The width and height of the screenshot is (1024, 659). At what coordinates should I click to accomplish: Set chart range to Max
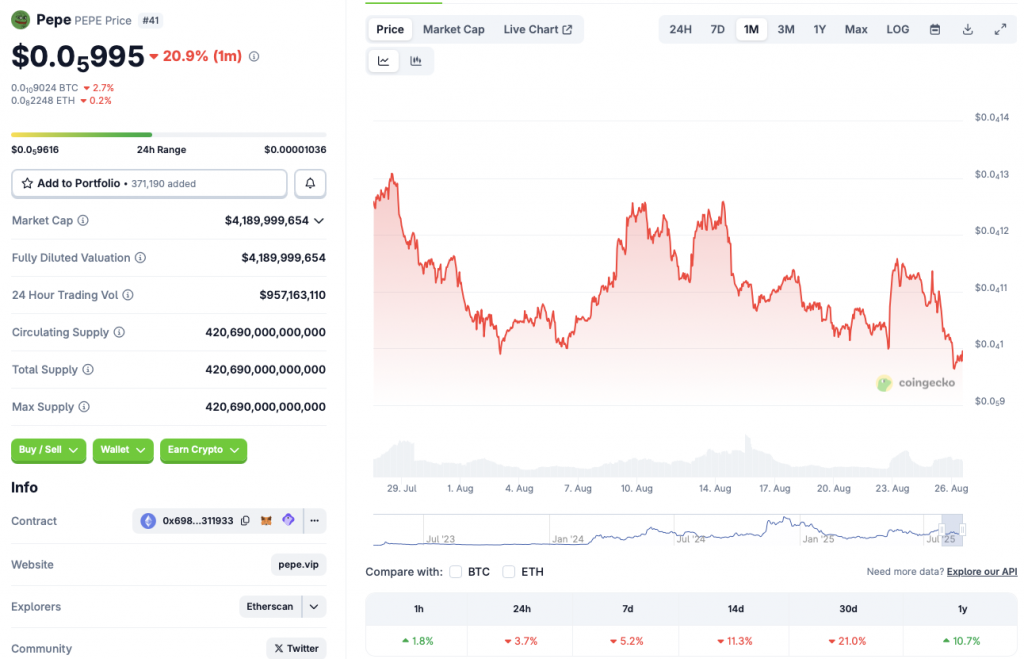[x=856, y=29]
